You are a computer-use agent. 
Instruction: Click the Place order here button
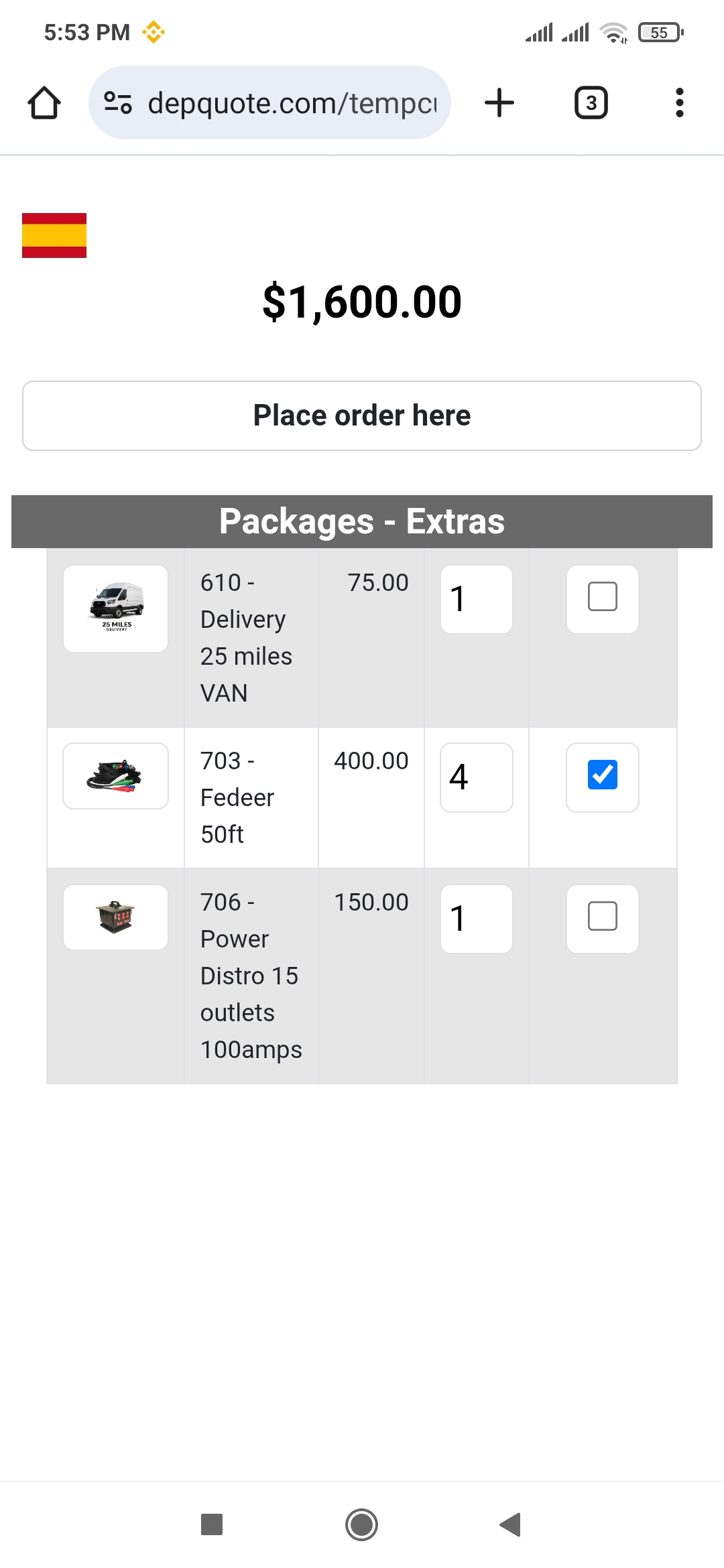coord(362,415)
